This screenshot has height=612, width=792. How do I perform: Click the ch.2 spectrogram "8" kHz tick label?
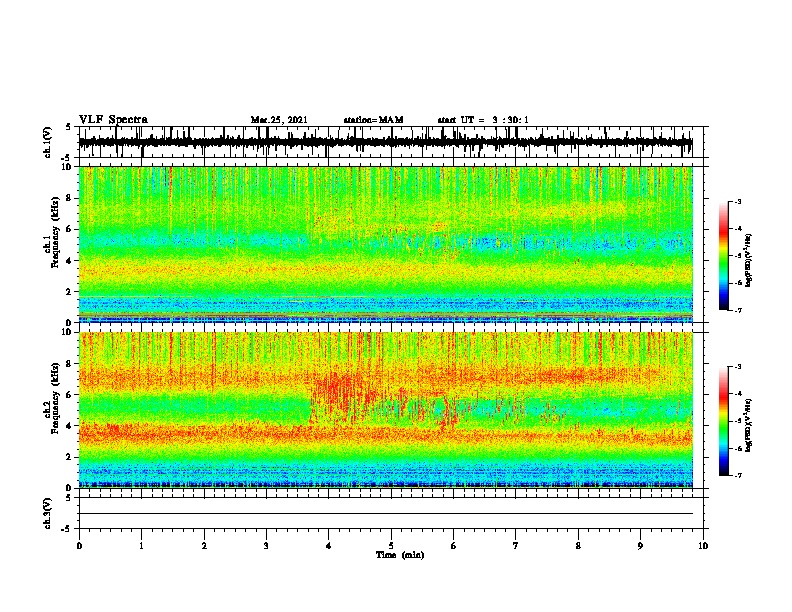point(71,364)
